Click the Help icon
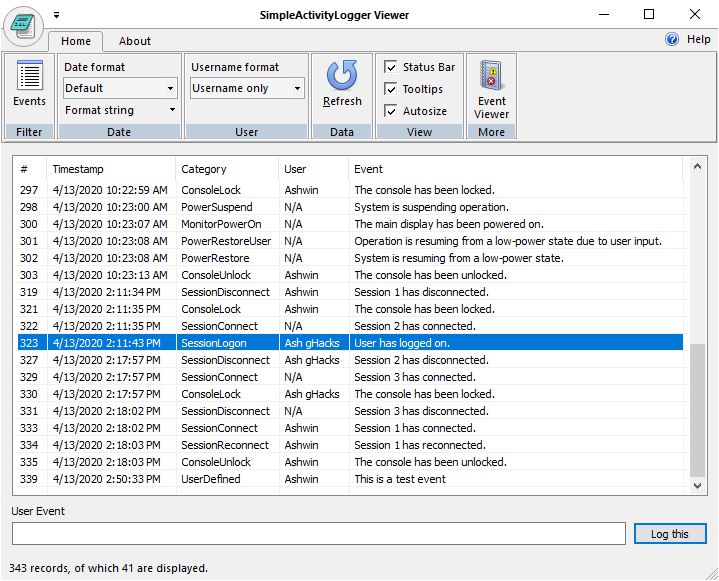The image size is (719, 581). (673, 40)
